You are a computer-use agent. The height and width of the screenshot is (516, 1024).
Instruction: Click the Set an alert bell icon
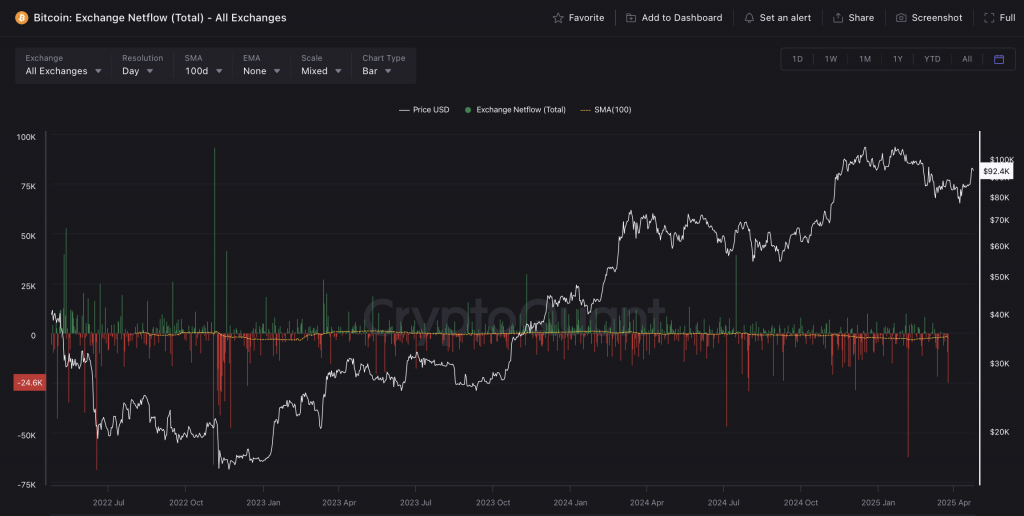coord(749,18)
